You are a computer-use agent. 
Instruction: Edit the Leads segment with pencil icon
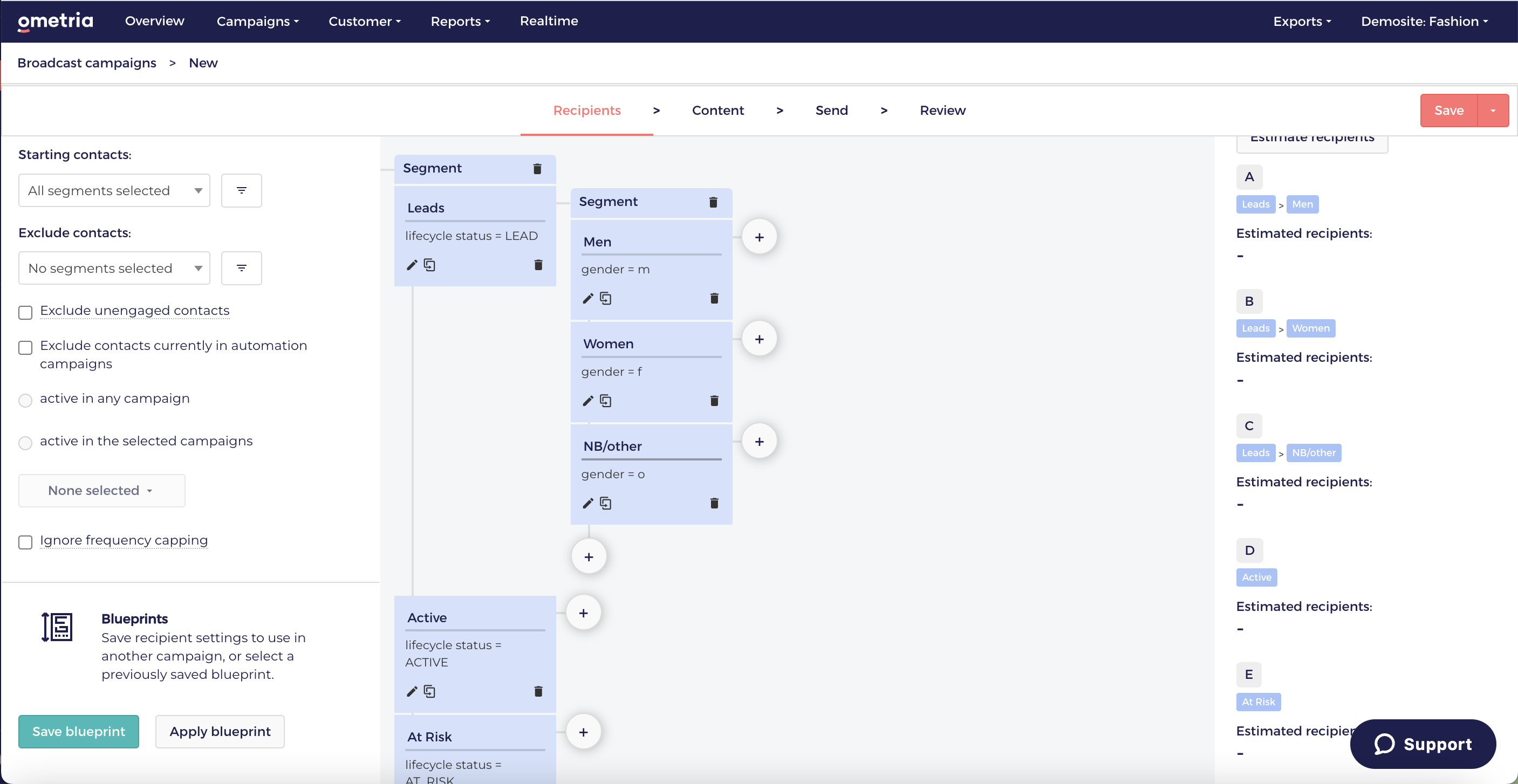tap(411, 265)
